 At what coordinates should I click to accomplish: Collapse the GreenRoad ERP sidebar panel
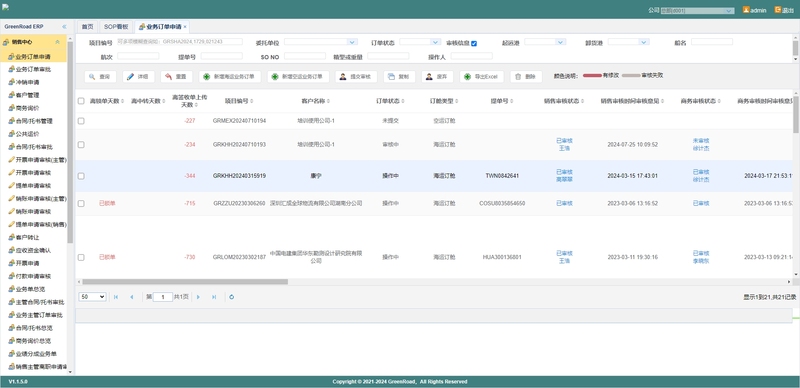(x=64, y=27)
